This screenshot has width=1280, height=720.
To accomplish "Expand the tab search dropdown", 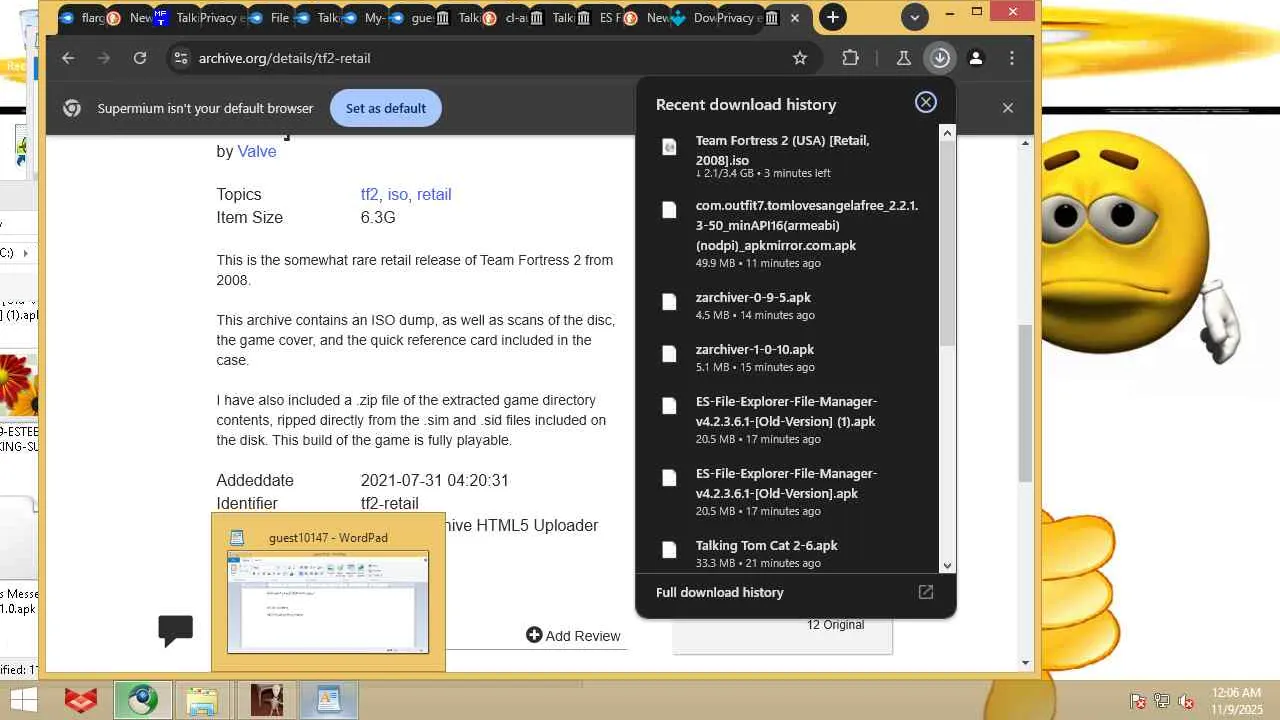I will pyautogui.click(x=914, y=17).
